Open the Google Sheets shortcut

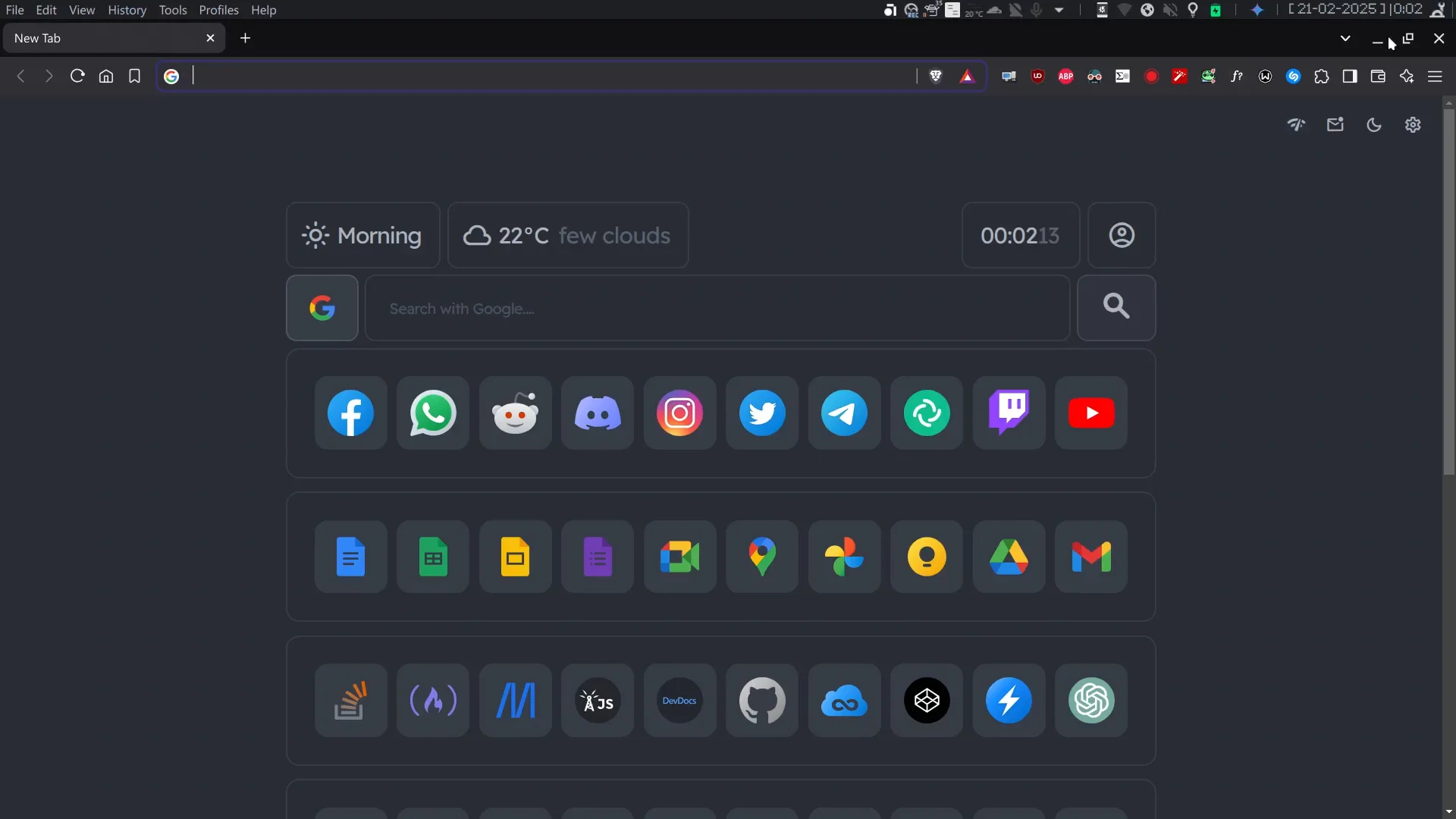pos(433,557)
